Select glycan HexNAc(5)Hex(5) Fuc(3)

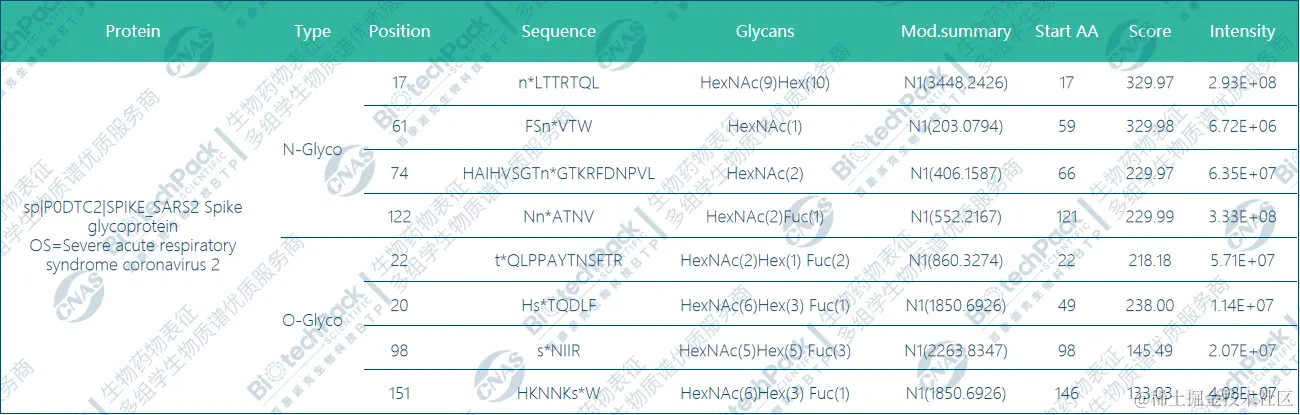click(x=764, y=349)
